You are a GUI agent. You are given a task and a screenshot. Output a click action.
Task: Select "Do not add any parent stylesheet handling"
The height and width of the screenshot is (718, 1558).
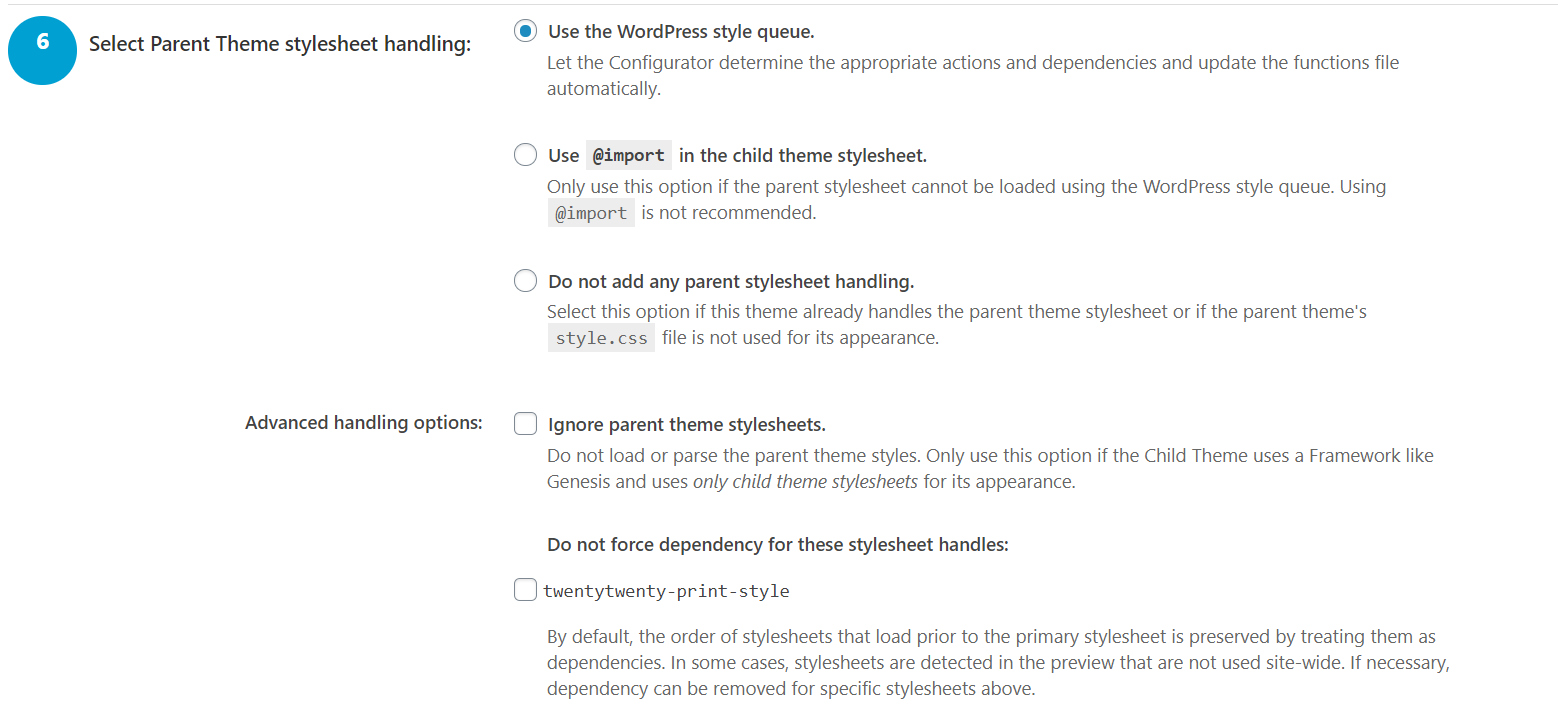[525, 280]
